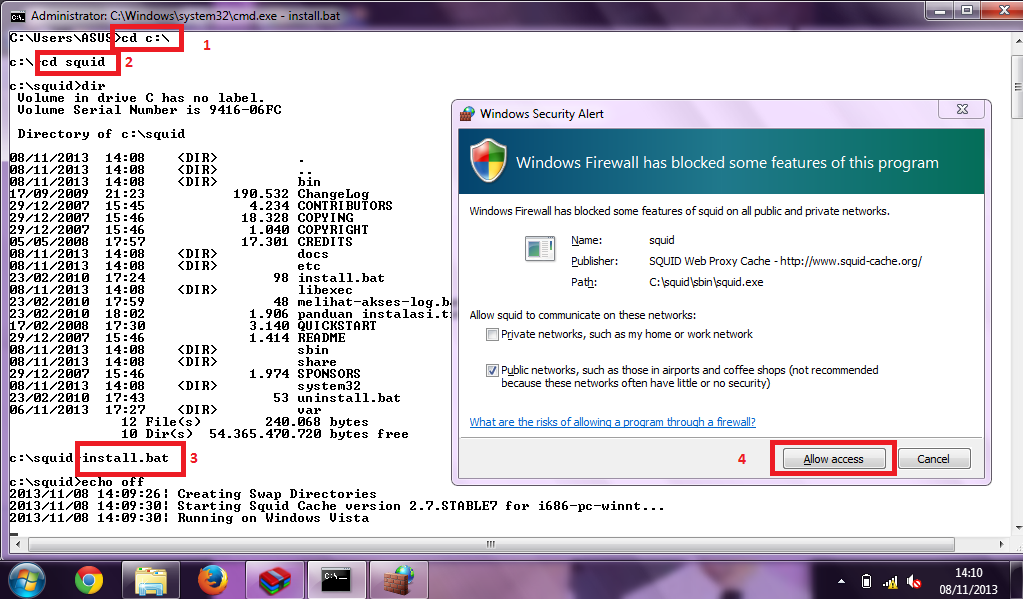Open firewall risks help link

pos(613,422)
